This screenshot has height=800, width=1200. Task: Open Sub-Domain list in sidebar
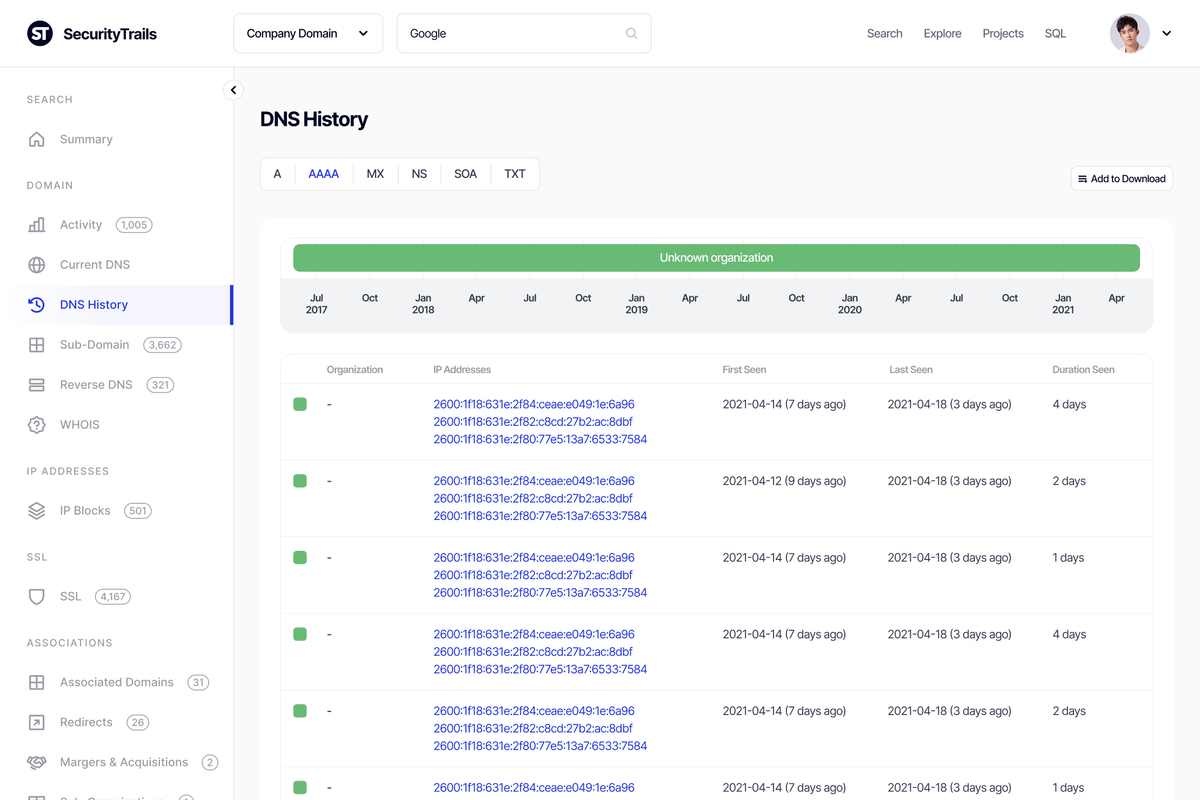click(95, 345)
